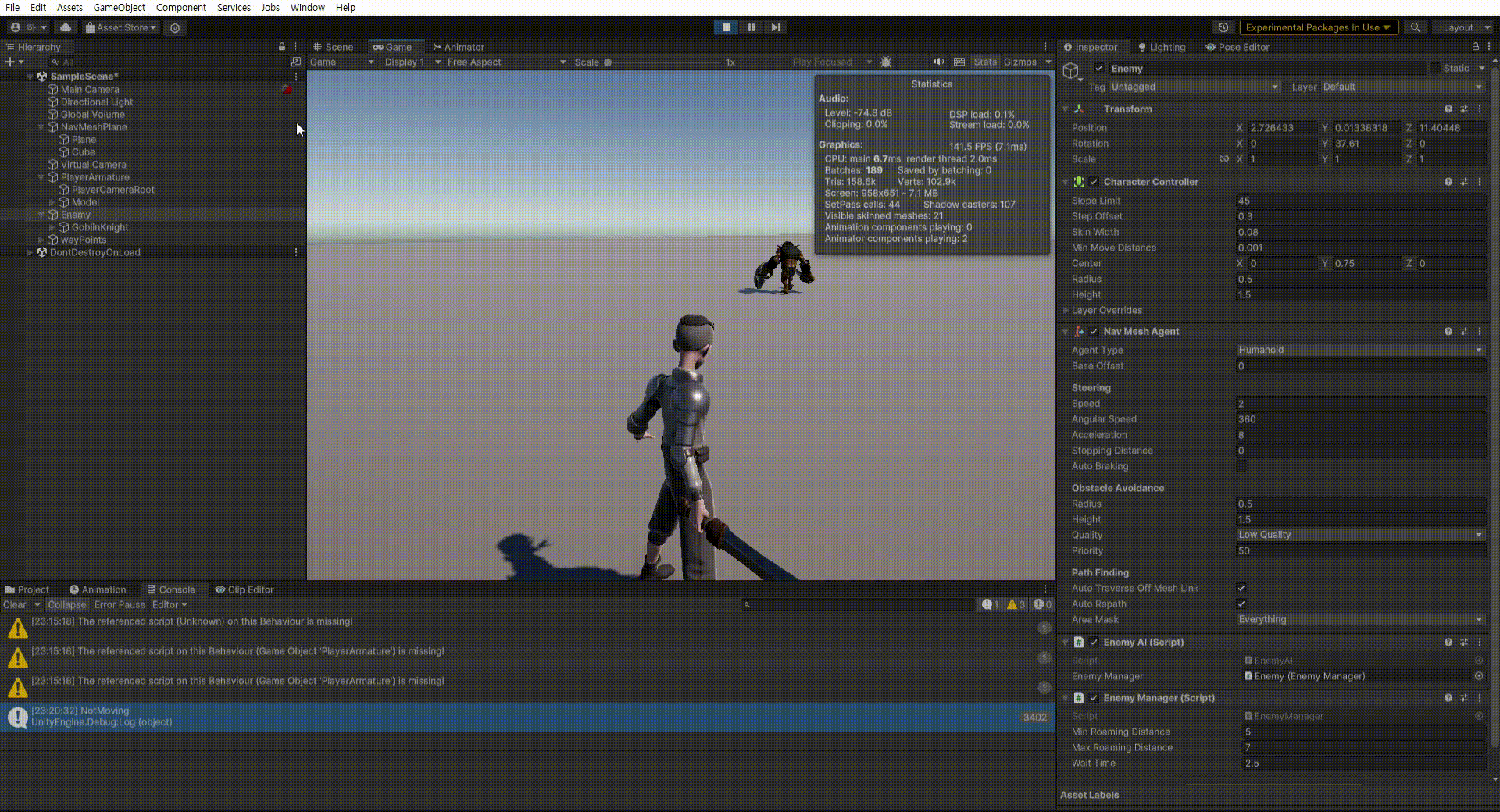Stop play mode with the Play button
This screenshot has width=1500, height=812.
tap(726, 27)
